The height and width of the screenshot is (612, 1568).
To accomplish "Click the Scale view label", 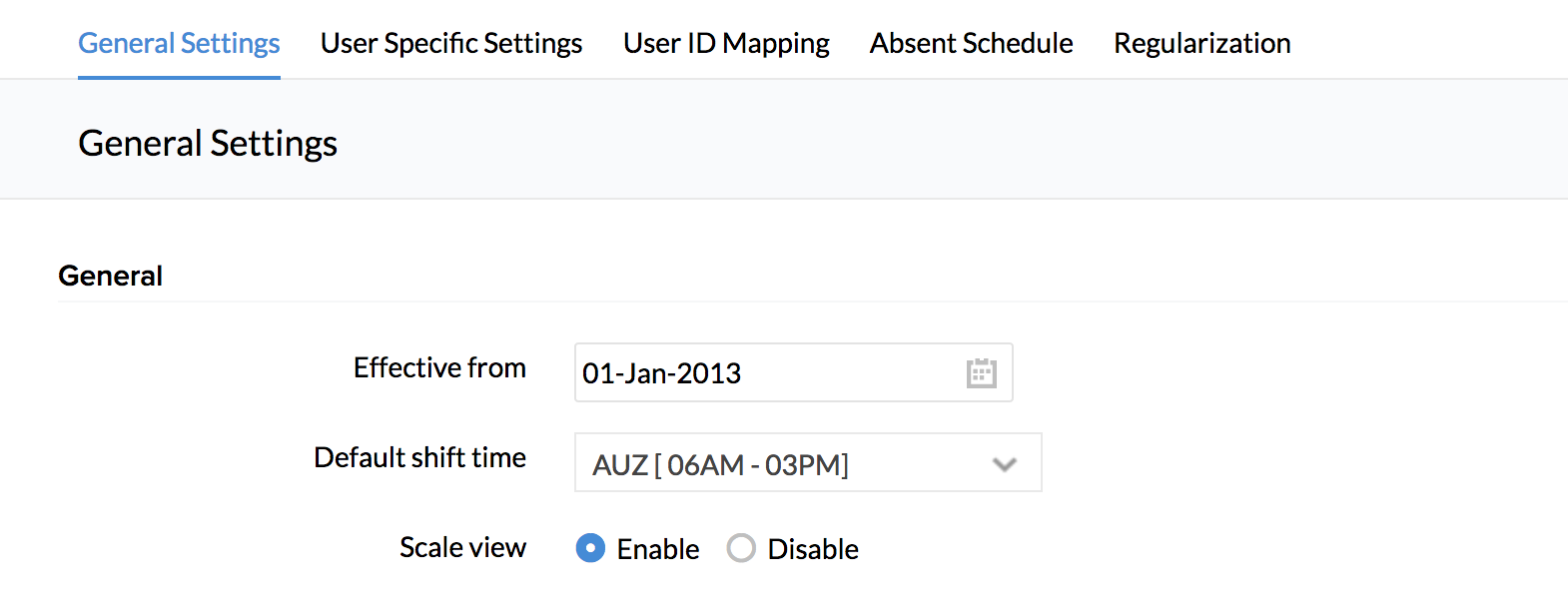I will 462,548.
